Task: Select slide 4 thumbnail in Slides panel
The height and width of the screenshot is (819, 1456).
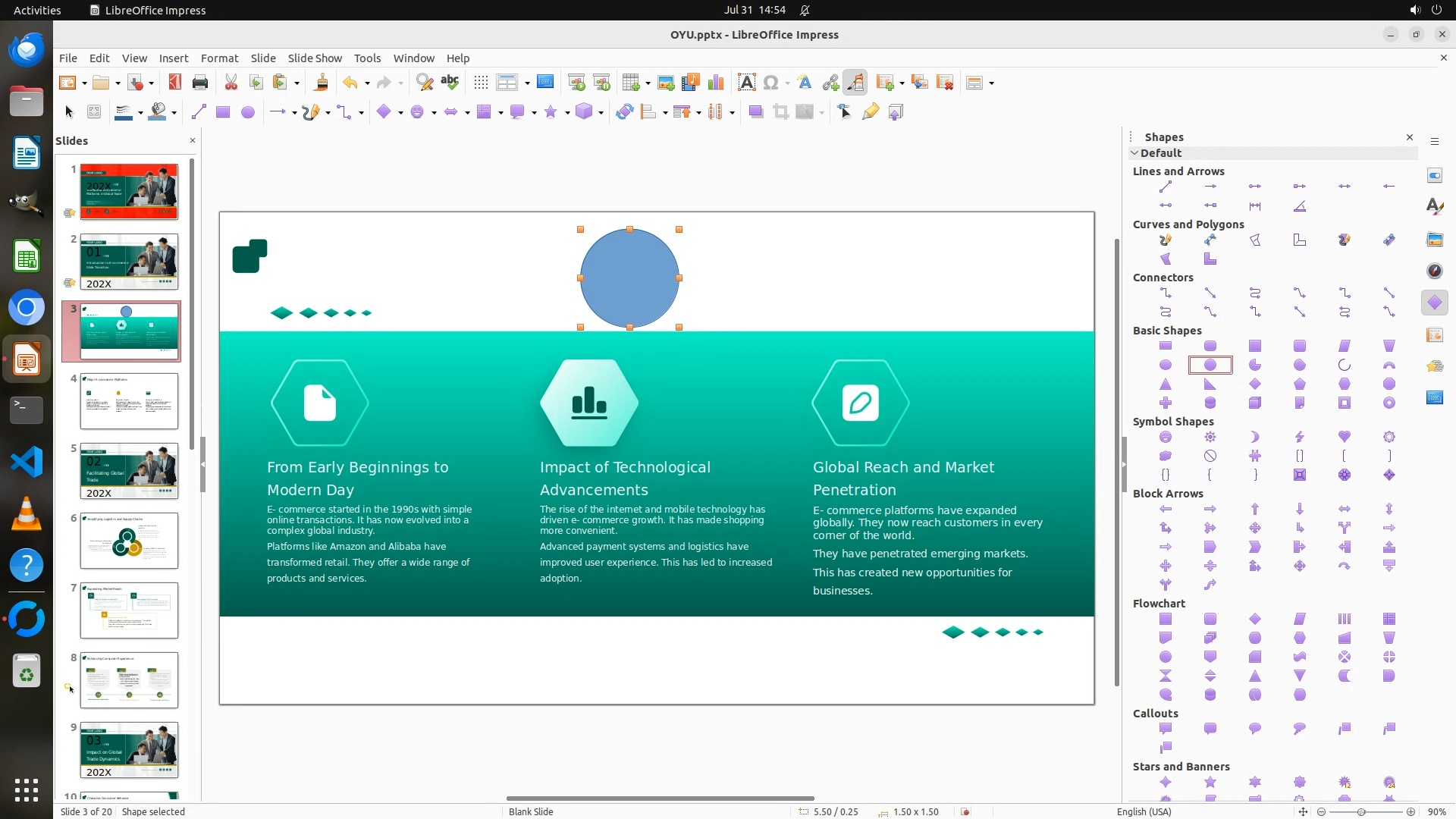Action: [x=129, y=401]
